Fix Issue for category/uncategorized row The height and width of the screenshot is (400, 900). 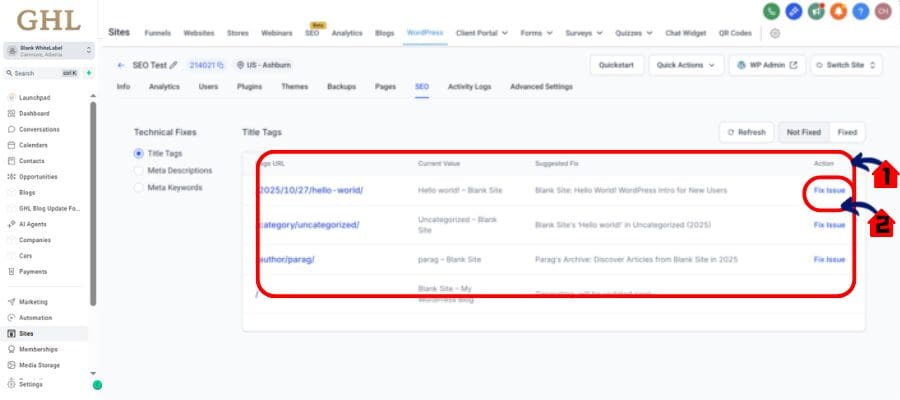(829, 225)
